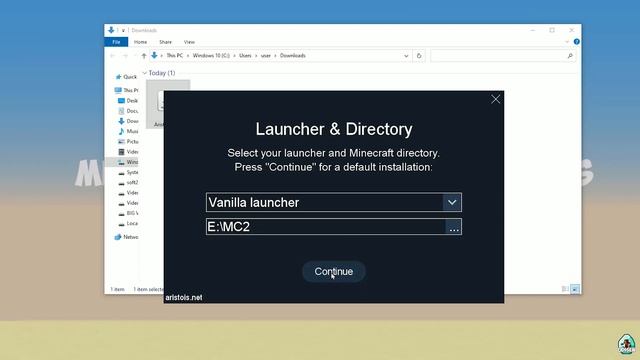
Task: Open the Share ribbon tab in Explorer
Action: [165, 42]
